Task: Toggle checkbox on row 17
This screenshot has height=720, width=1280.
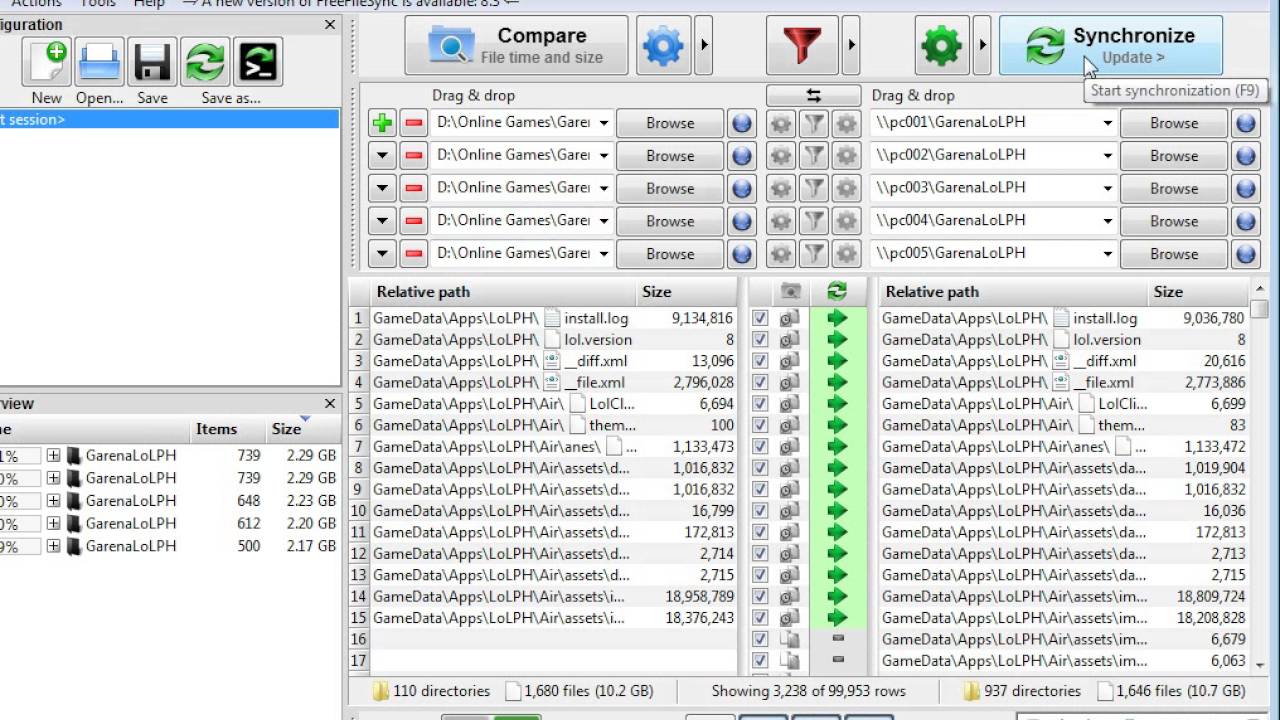Action: pos(760,660)
